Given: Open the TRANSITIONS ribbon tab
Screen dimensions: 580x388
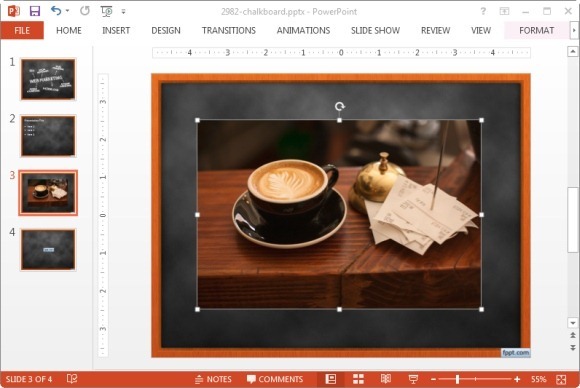Looking at the screenshot, I should 229,30.
